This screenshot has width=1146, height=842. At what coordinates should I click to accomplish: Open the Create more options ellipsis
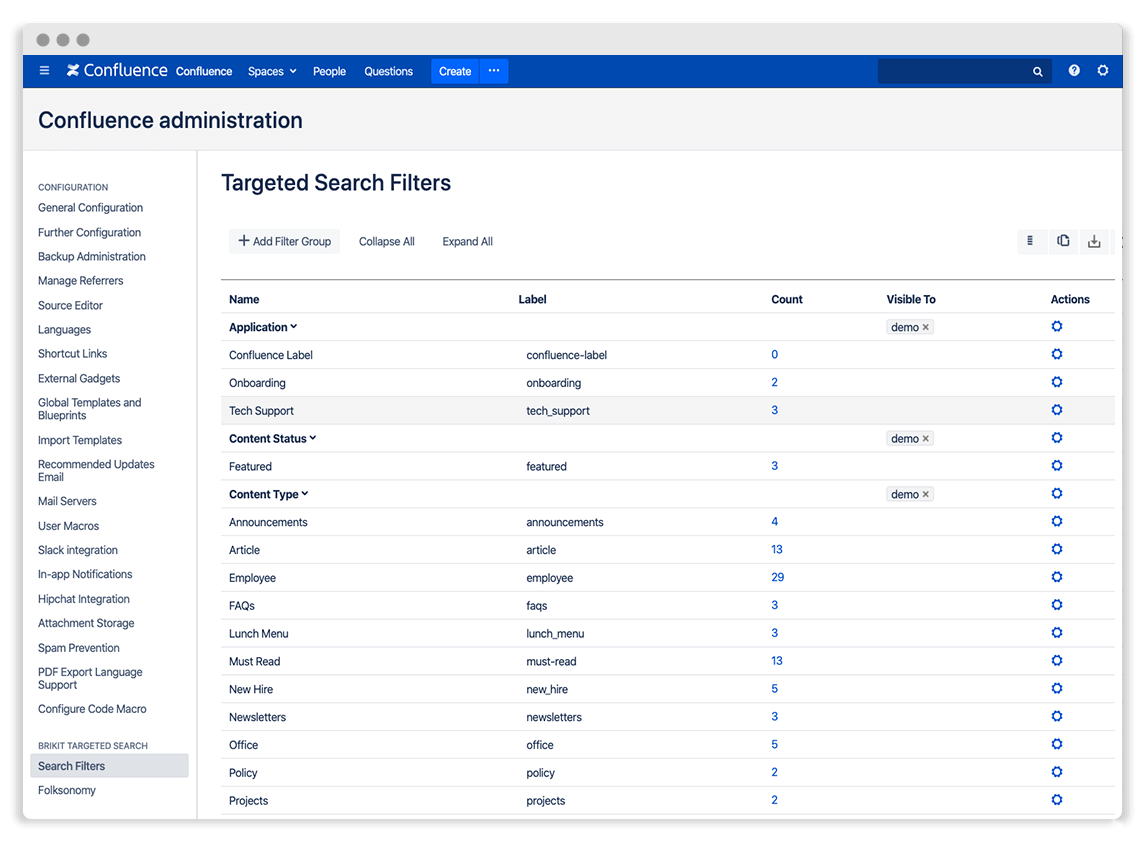494,71
